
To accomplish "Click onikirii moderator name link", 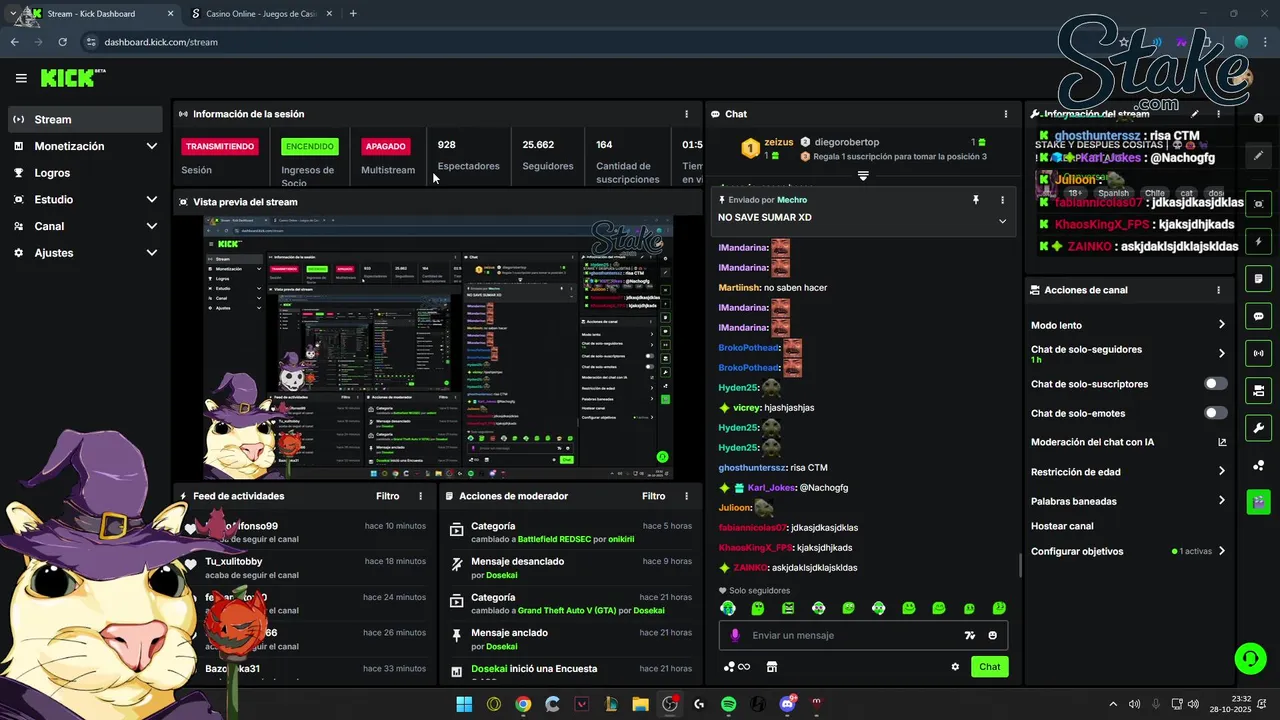I will click(x=621, y=540).
